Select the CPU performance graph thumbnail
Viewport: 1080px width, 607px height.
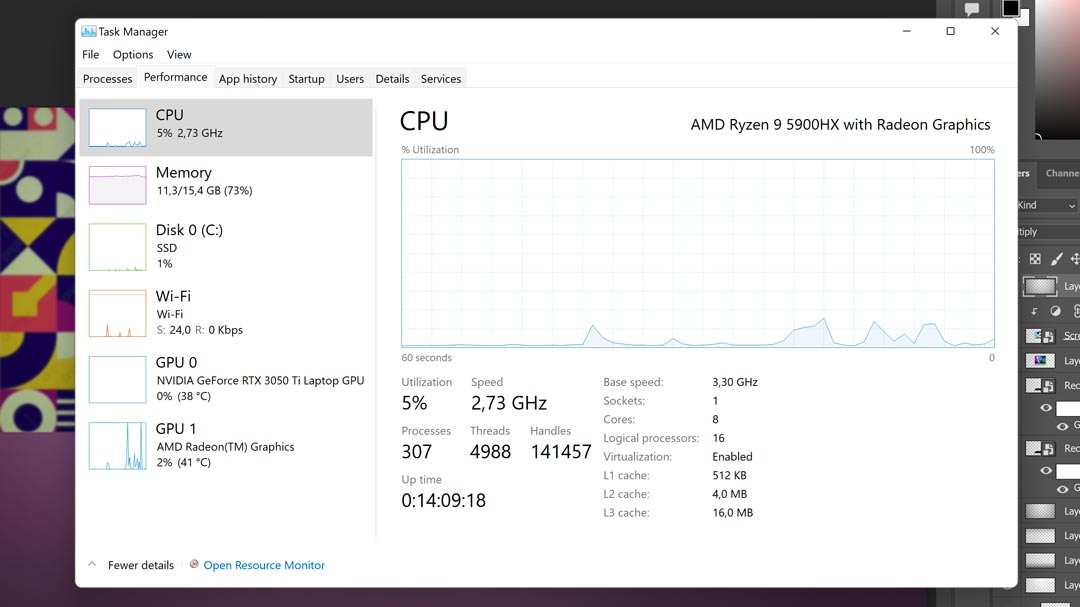click(x=117, y=127)
